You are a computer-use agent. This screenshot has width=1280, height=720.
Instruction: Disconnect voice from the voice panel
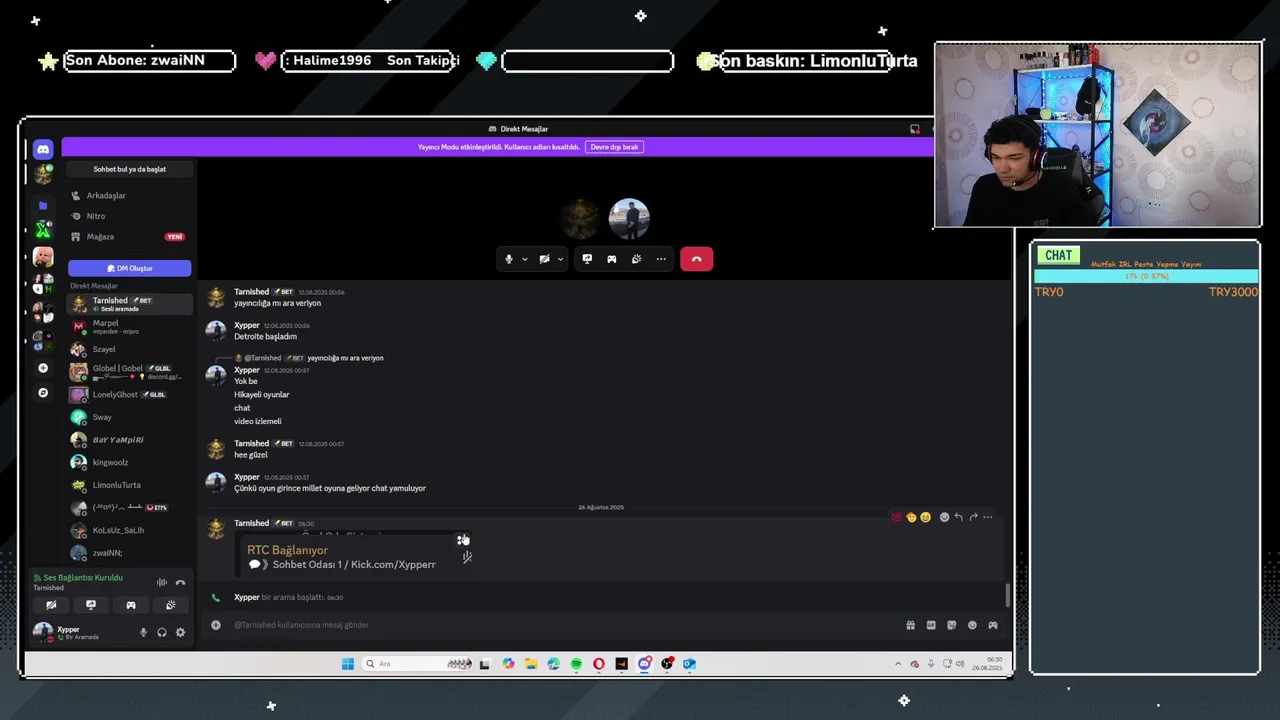tap(180, 582)
